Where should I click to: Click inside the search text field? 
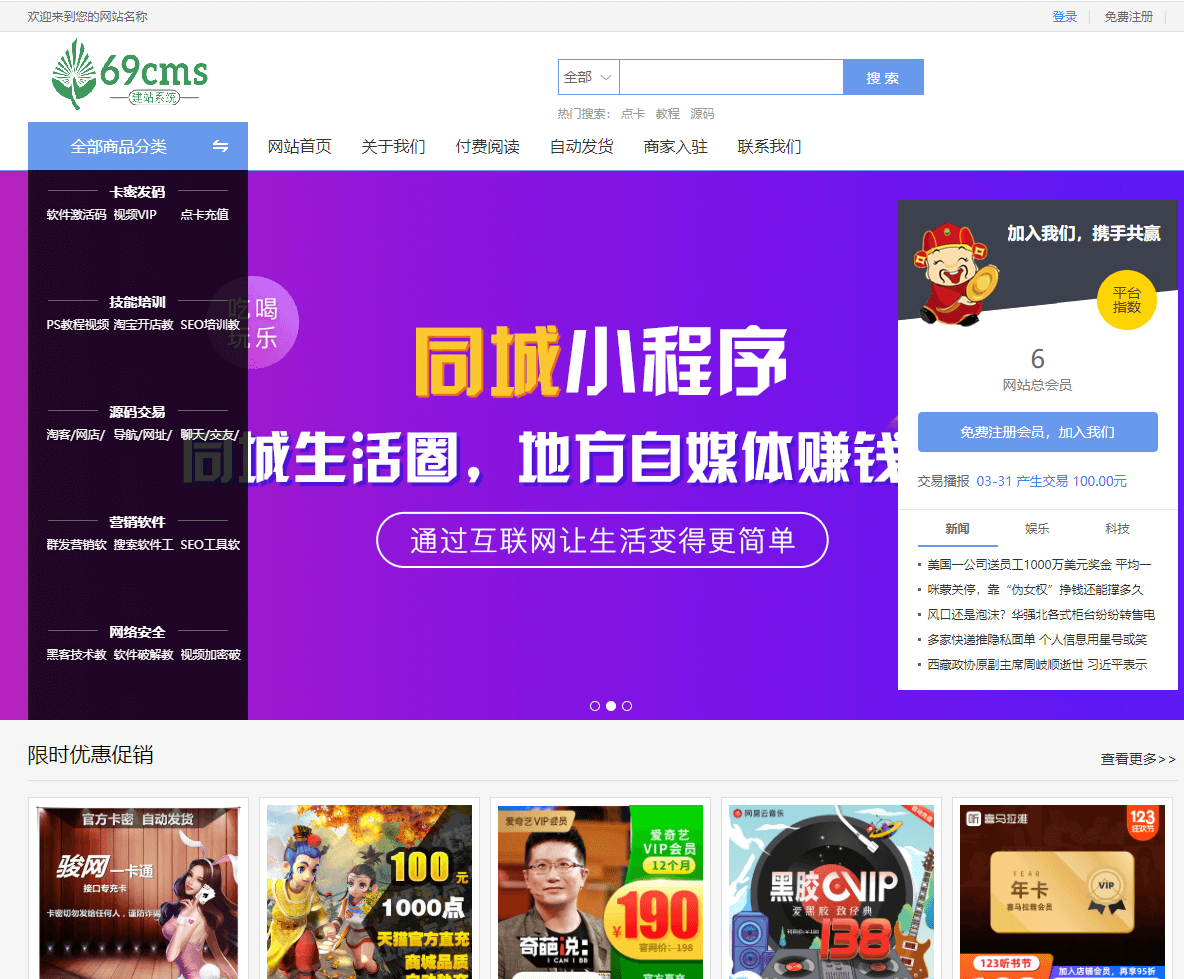pos(731,77)
